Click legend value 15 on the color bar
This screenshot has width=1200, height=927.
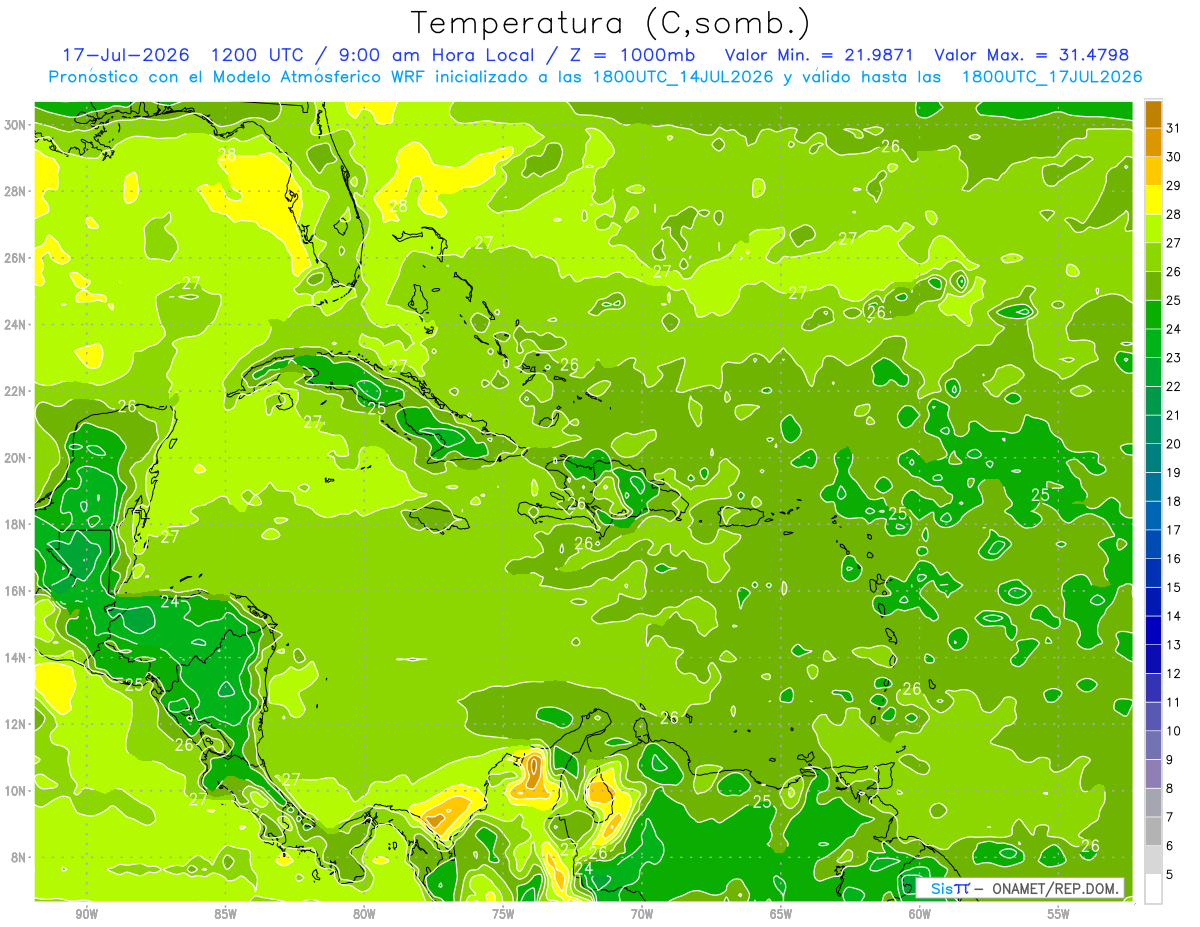(x=1173, y=587)
